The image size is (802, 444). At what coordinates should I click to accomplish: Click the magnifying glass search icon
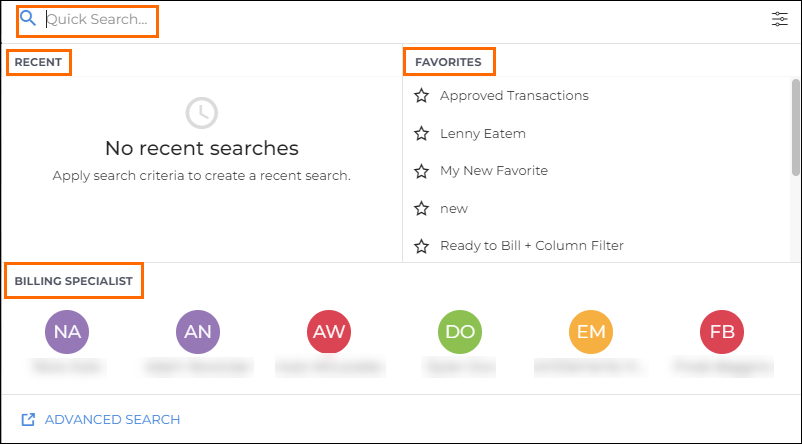28,19
